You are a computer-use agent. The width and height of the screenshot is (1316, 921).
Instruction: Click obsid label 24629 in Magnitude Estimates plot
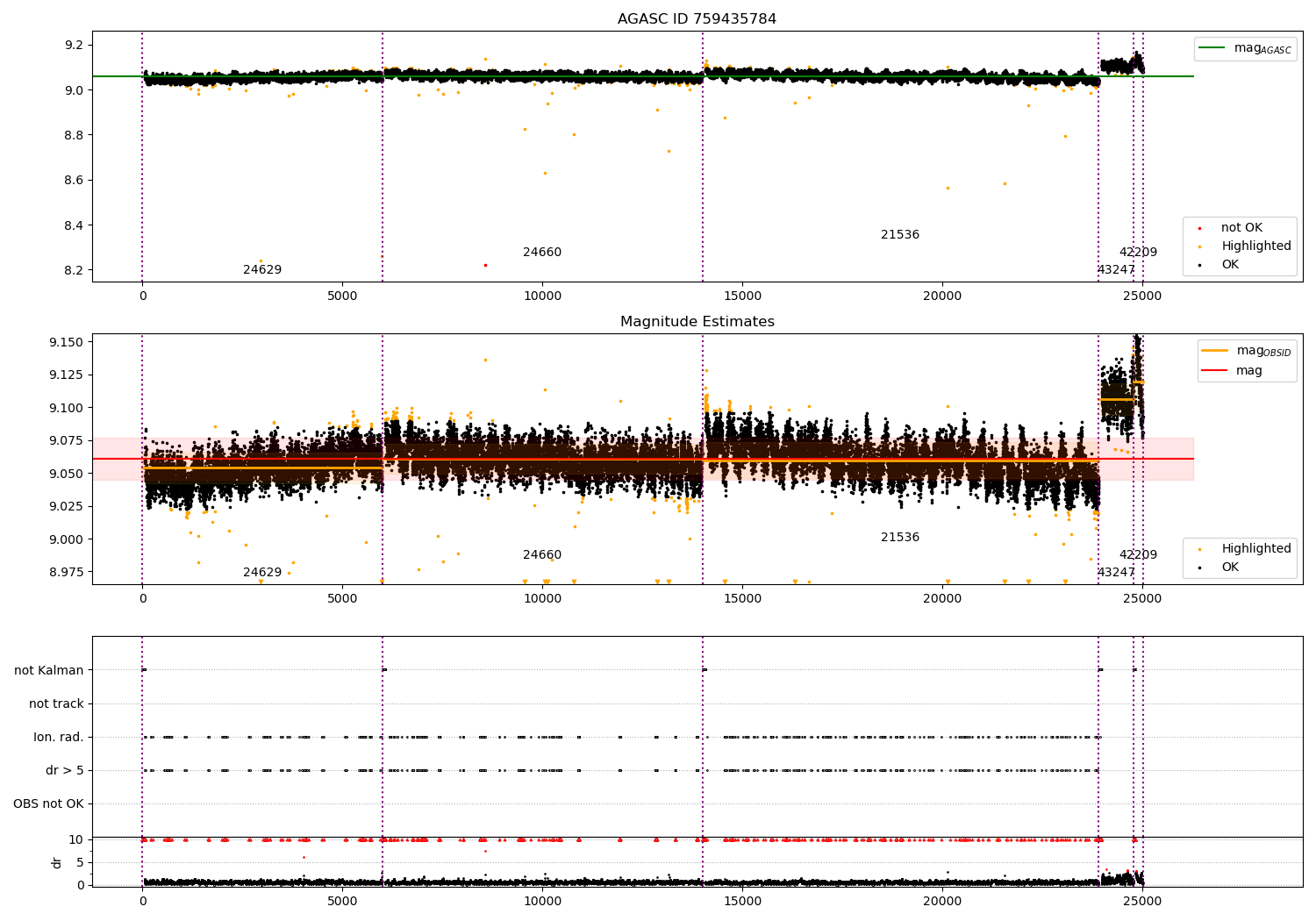click(262, 573)
